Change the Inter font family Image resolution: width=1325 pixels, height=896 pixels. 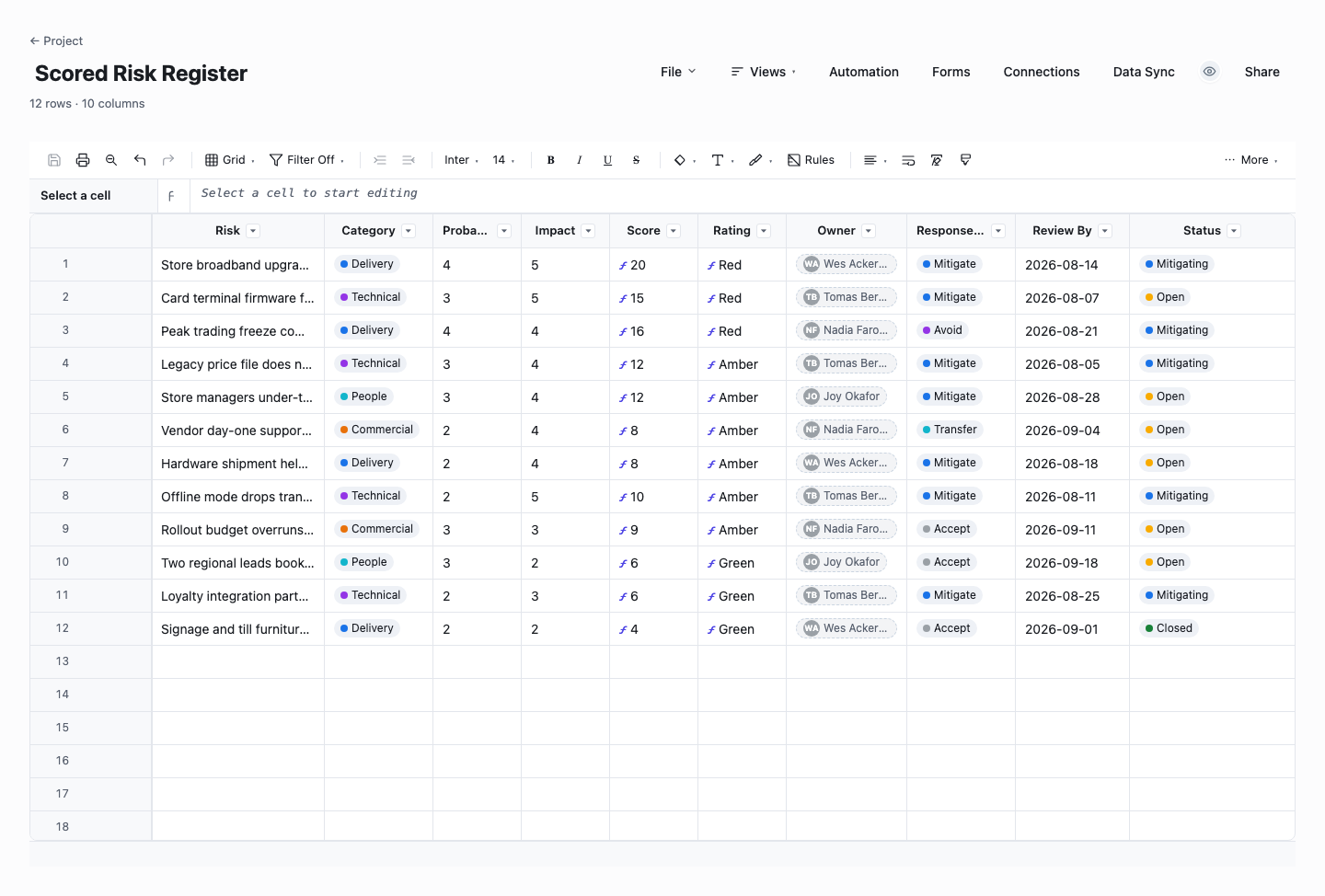click(462, 160)
